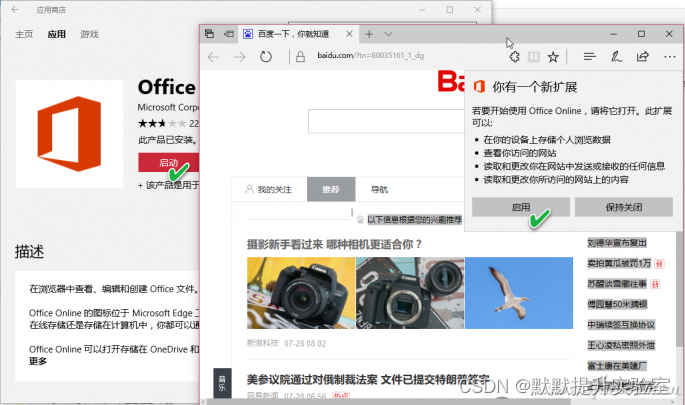Viewport: 685px width, 405px height.
Task: Click Edge back navigation arrow
Action: pos(213,57)
